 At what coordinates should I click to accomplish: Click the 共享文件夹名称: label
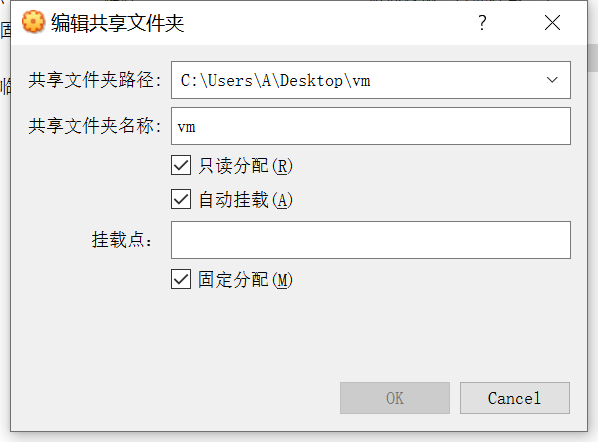point(95,126)
